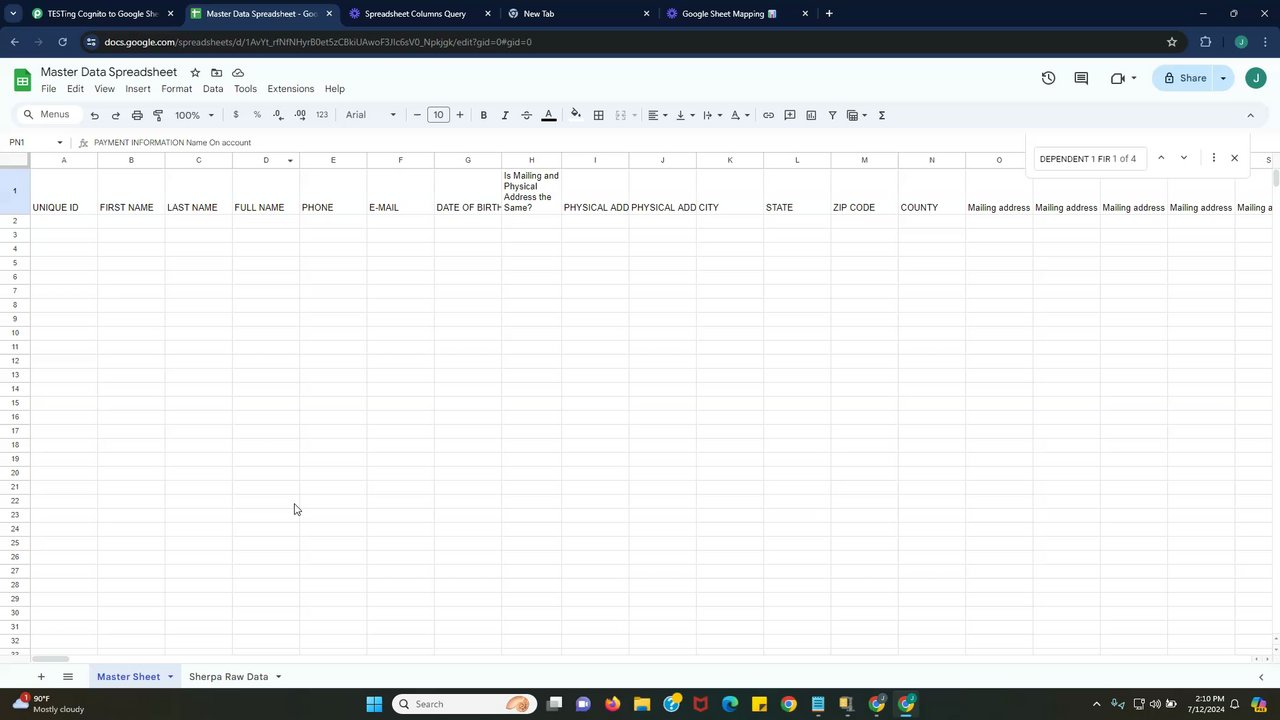Open the Google Sheets home icon
The image size is (1280, 720).
point(22,80)
